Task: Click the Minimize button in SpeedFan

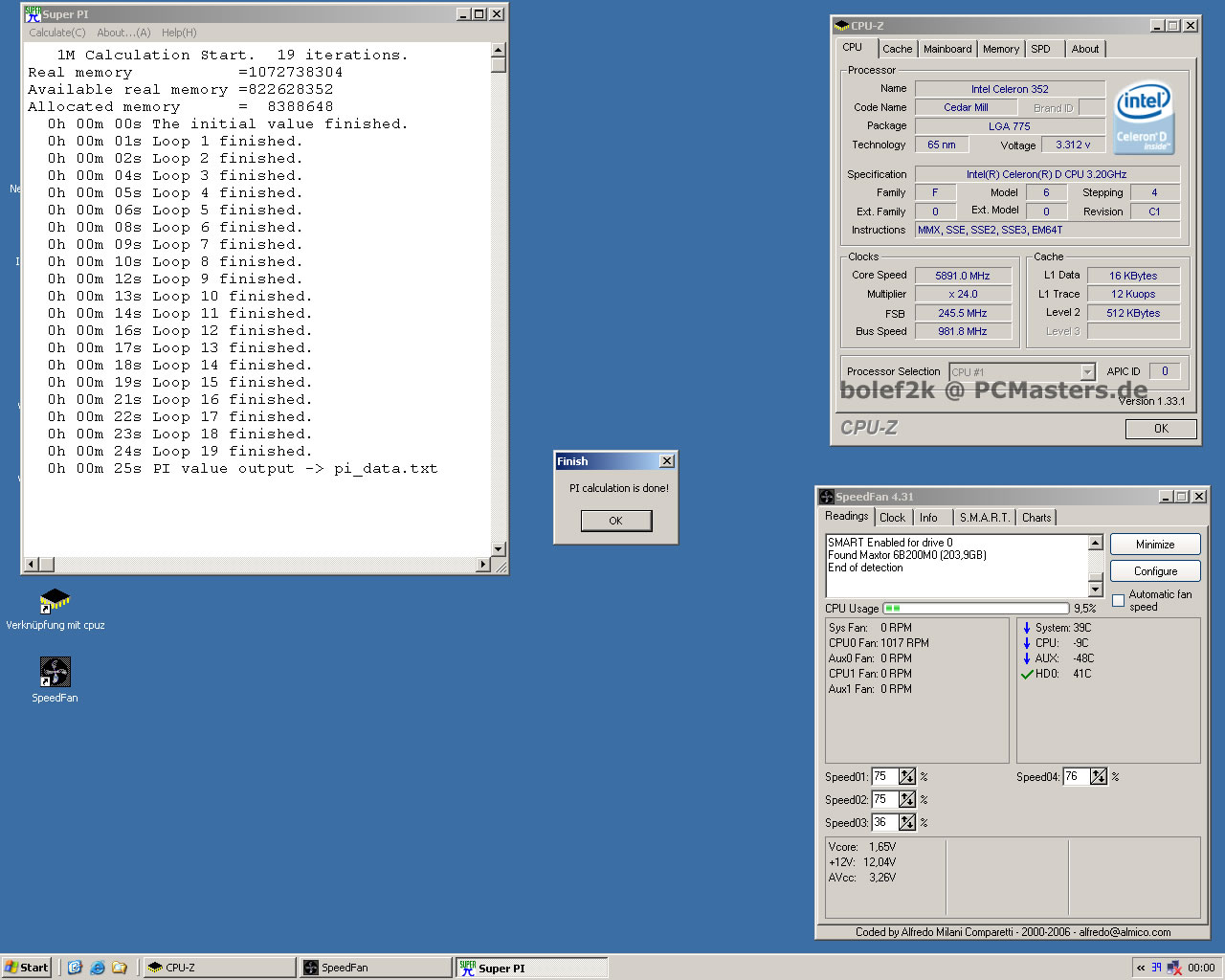Action: click(x=1155, y=545)
